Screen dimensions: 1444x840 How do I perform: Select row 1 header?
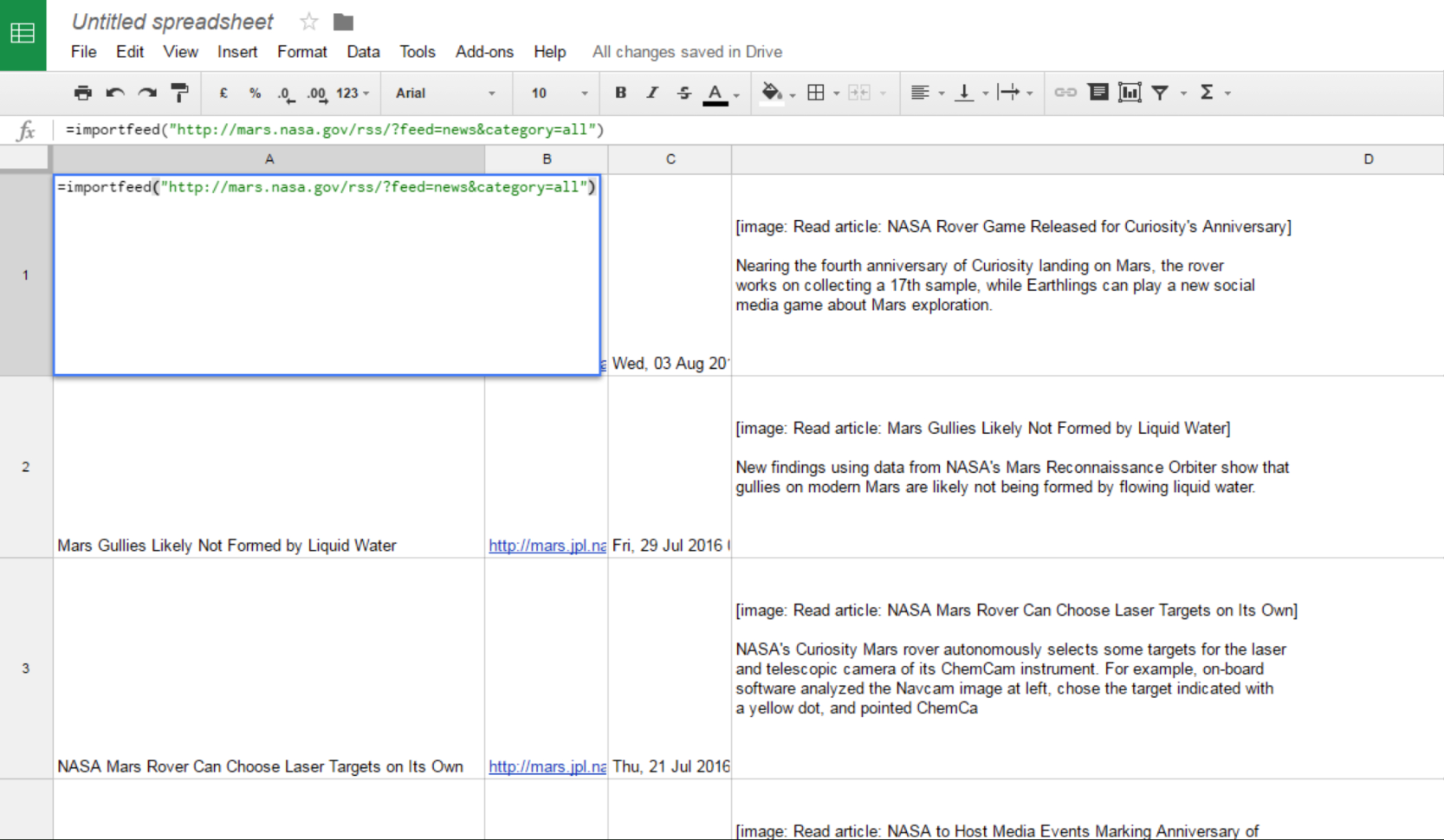(26, 275)
